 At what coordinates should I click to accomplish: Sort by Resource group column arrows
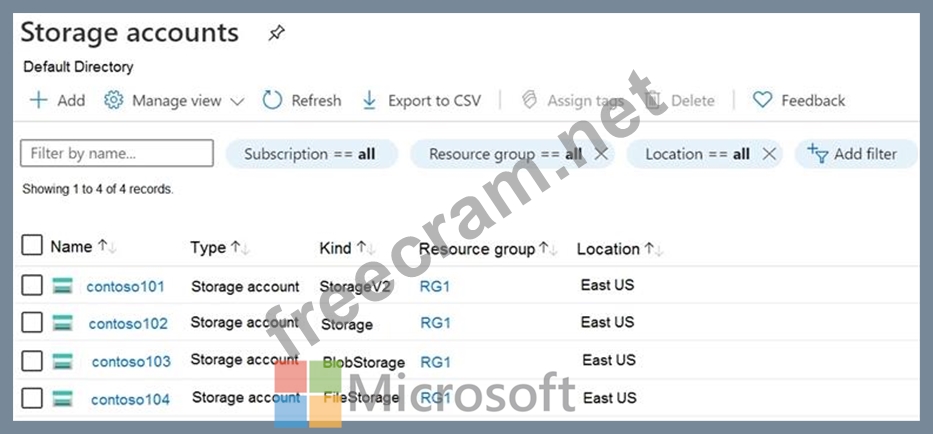pos(547,249)
